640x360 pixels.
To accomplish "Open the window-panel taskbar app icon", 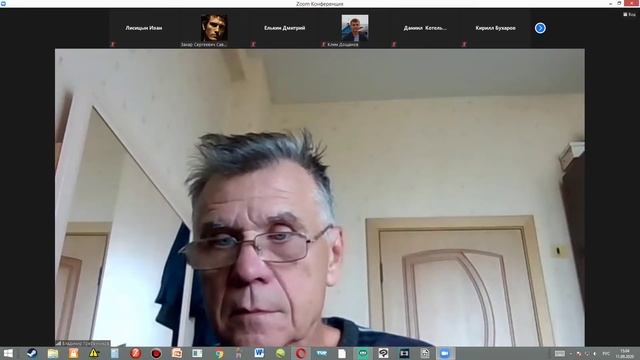I will pyautogui.click(x=198, y=353).
